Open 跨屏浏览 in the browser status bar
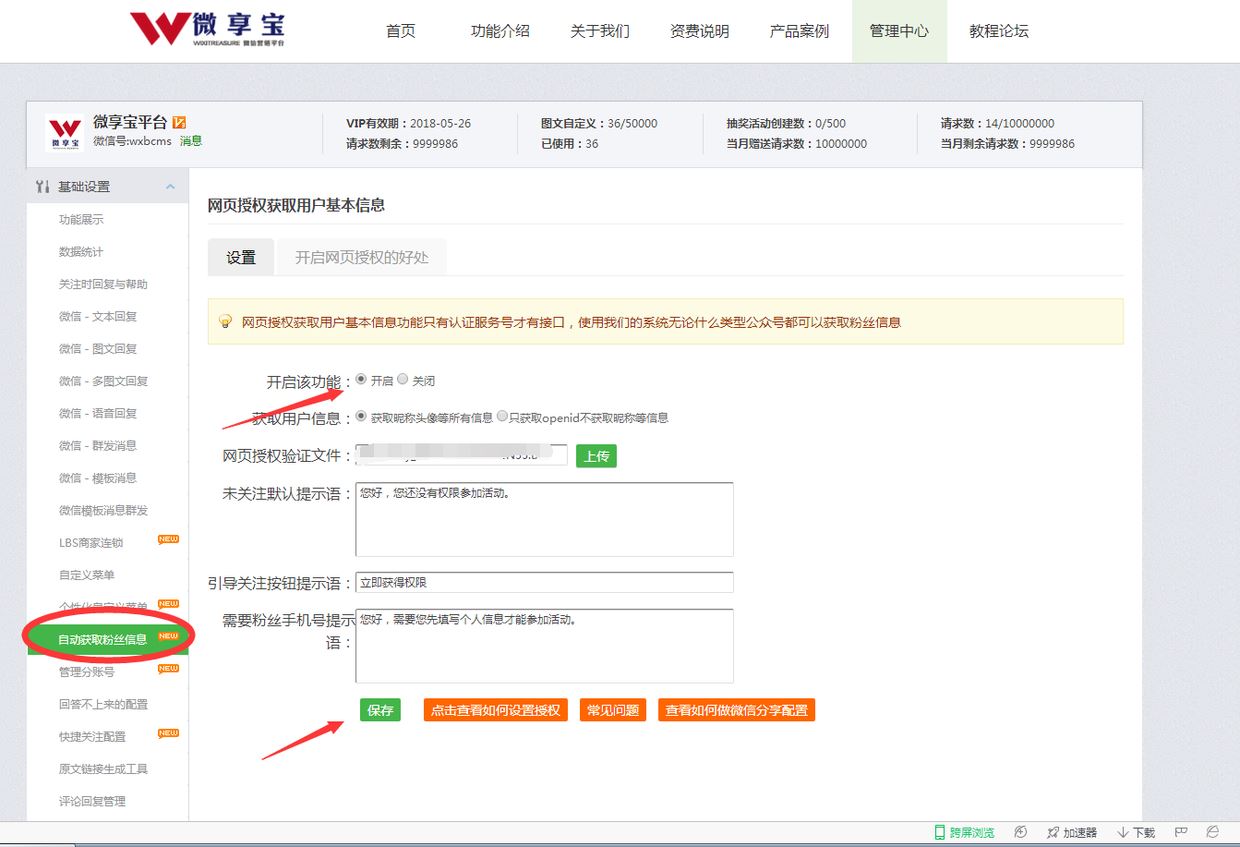This screenshot has height=847, width=1240. click(964, 833)
